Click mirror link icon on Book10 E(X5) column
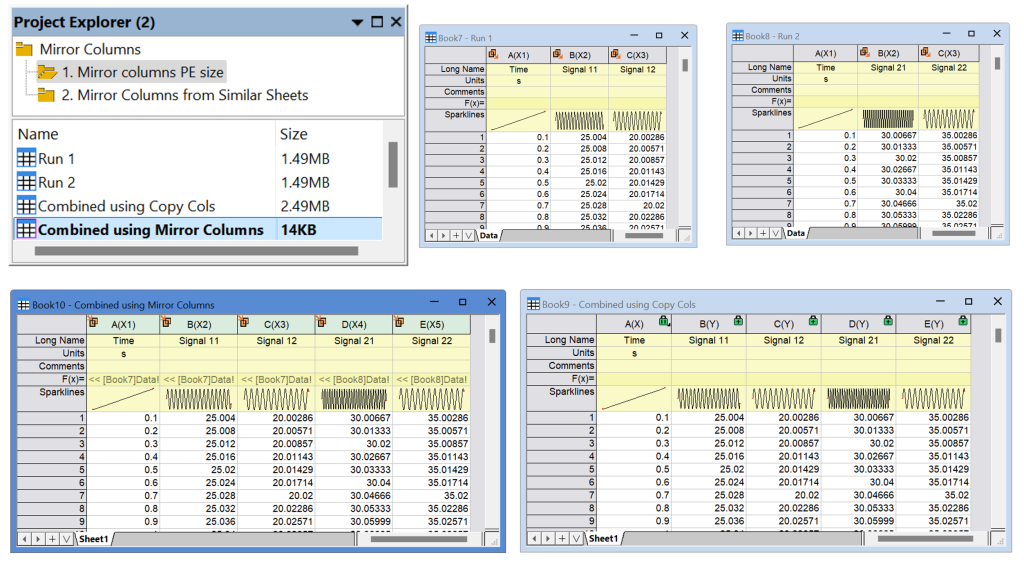1024x562 pixels. (399, 322)
